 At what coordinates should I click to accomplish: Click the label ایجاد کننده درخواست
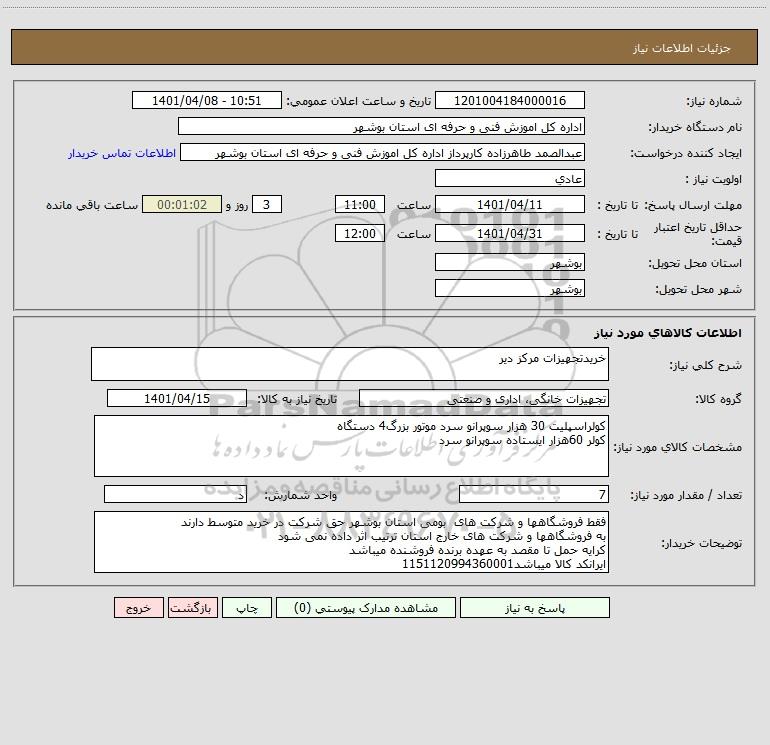686,153
